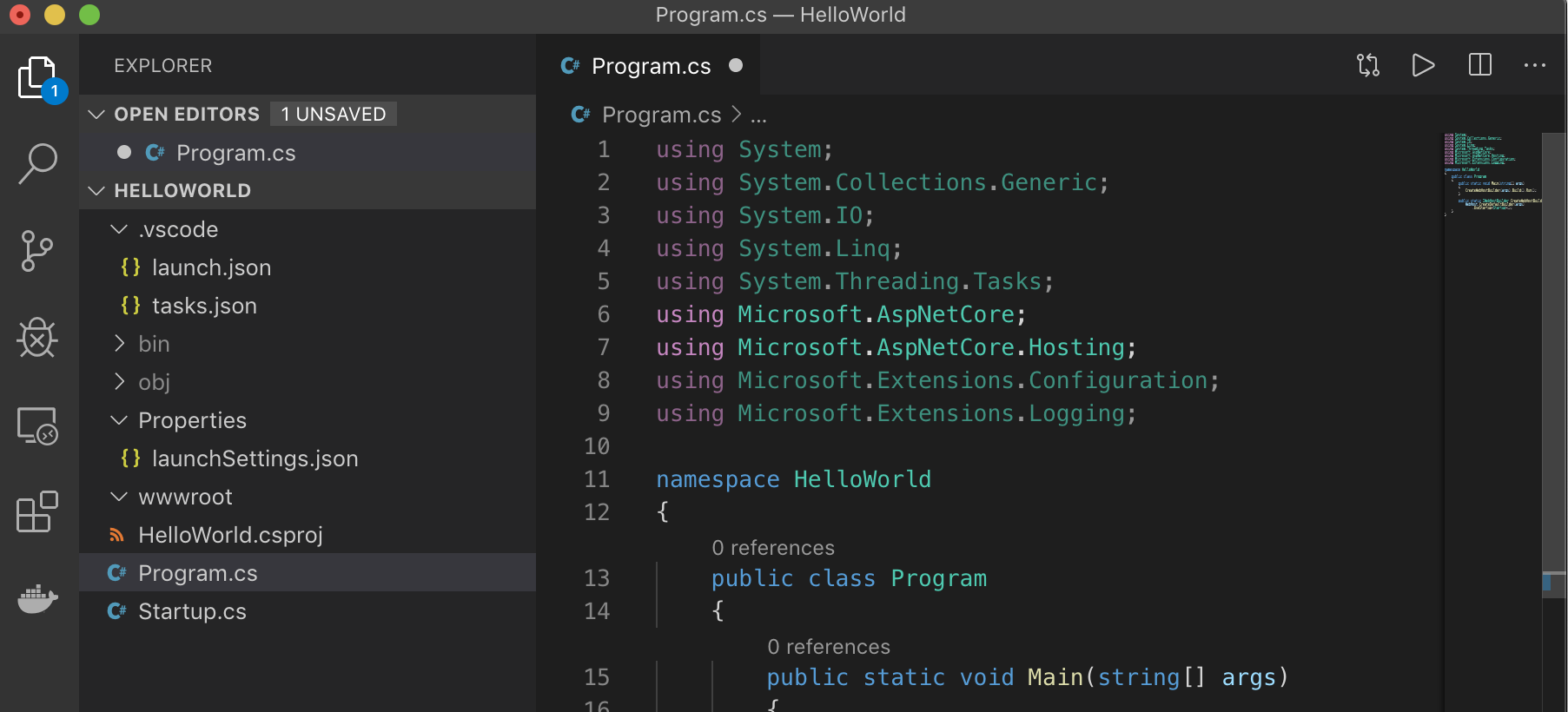1568x712 pixels.
Task: Click the C# icon in Program.cs tab
Action: (570, 66)
